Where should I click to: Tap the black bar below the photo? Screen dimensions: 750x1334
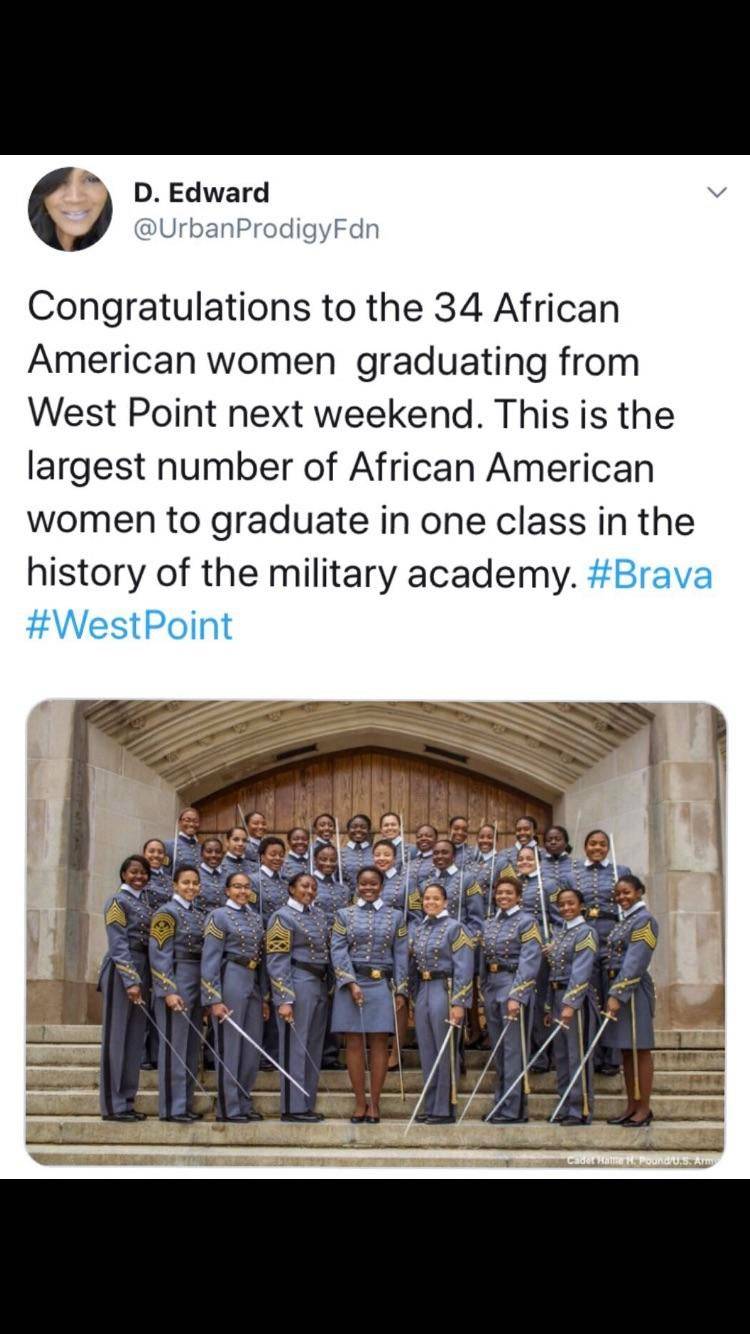(x=375, y=1255)
